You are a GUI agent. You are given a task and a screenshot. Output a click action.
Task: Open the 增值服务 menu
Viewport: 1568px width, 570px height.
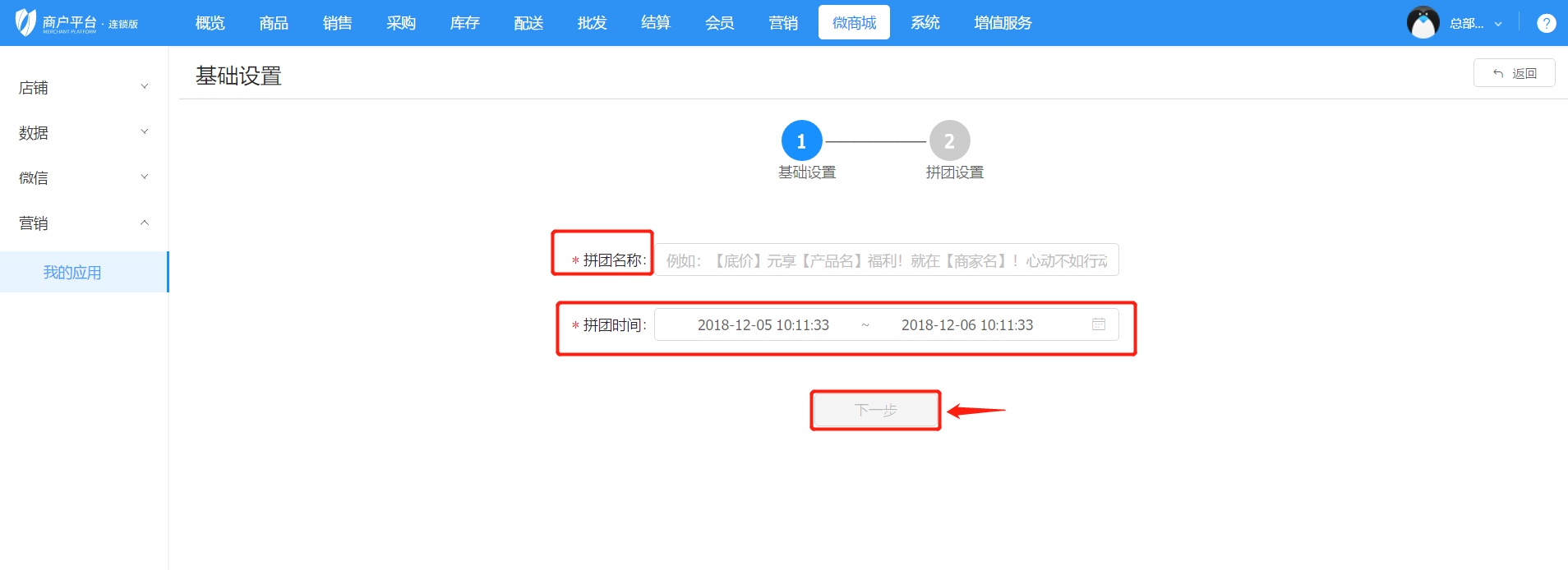click(1003, 23)
